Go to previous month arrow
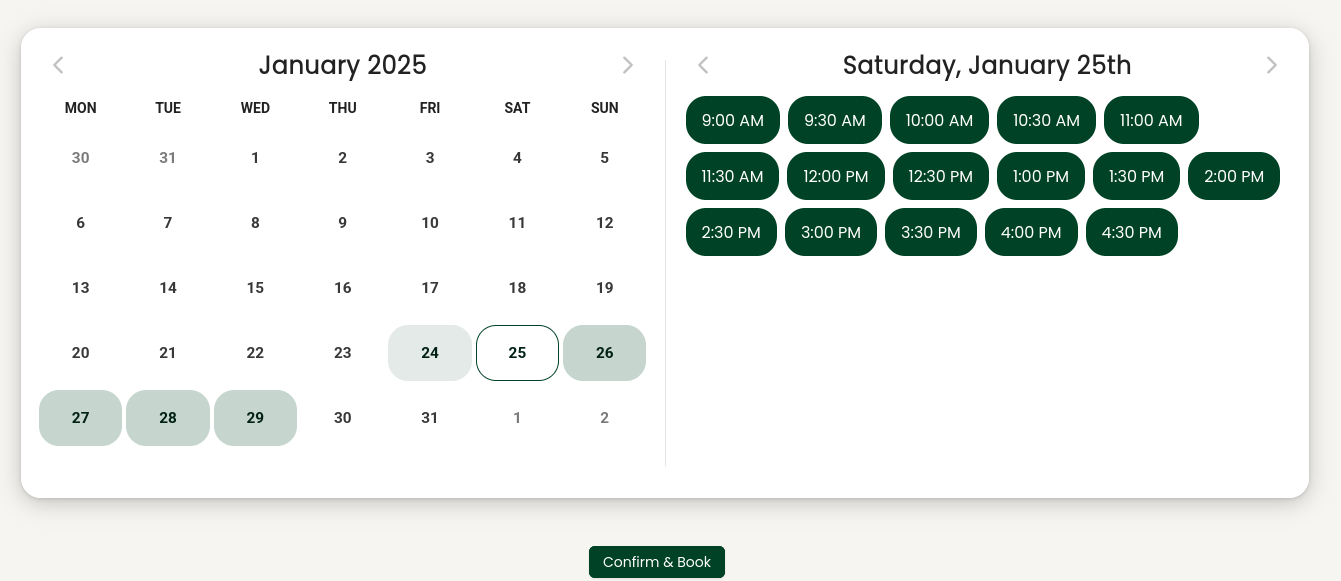This screenshot has width=1341, height=581. (x=58, y=66)
